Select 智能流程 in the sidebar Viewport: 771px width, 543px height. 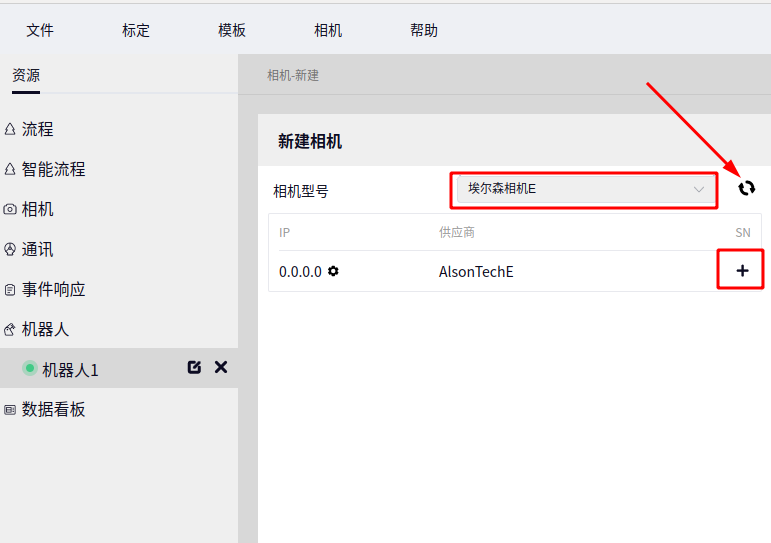point(53,169)
